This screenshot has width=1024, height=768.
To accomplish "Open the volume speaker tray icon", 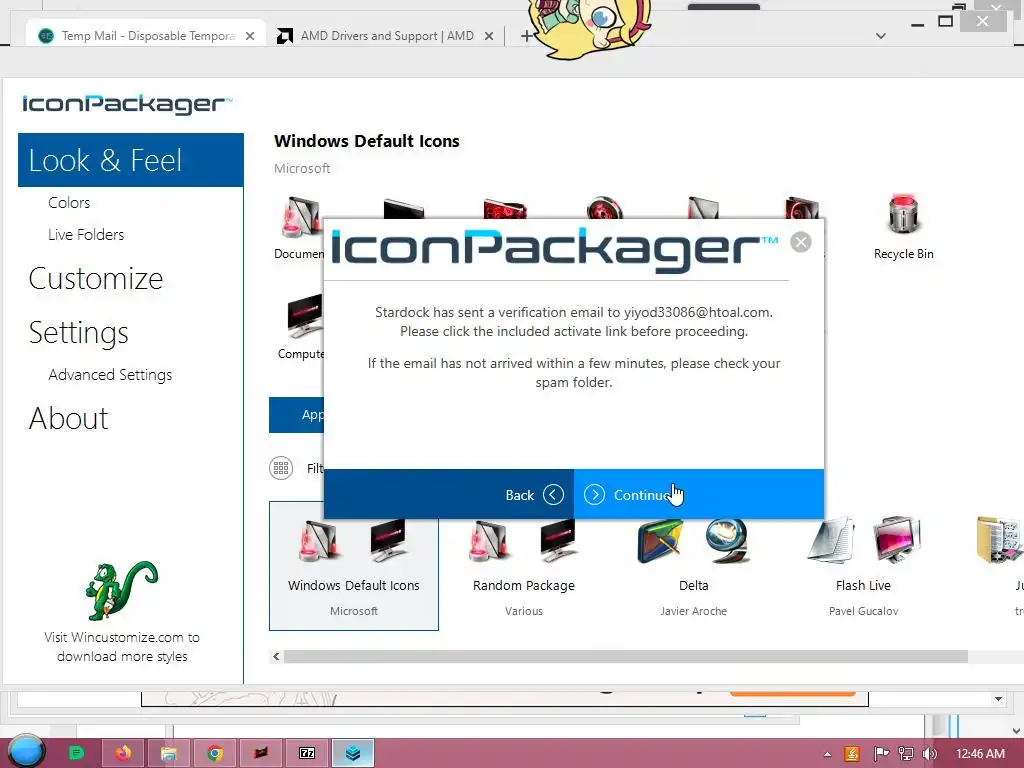I will point(930,754).
